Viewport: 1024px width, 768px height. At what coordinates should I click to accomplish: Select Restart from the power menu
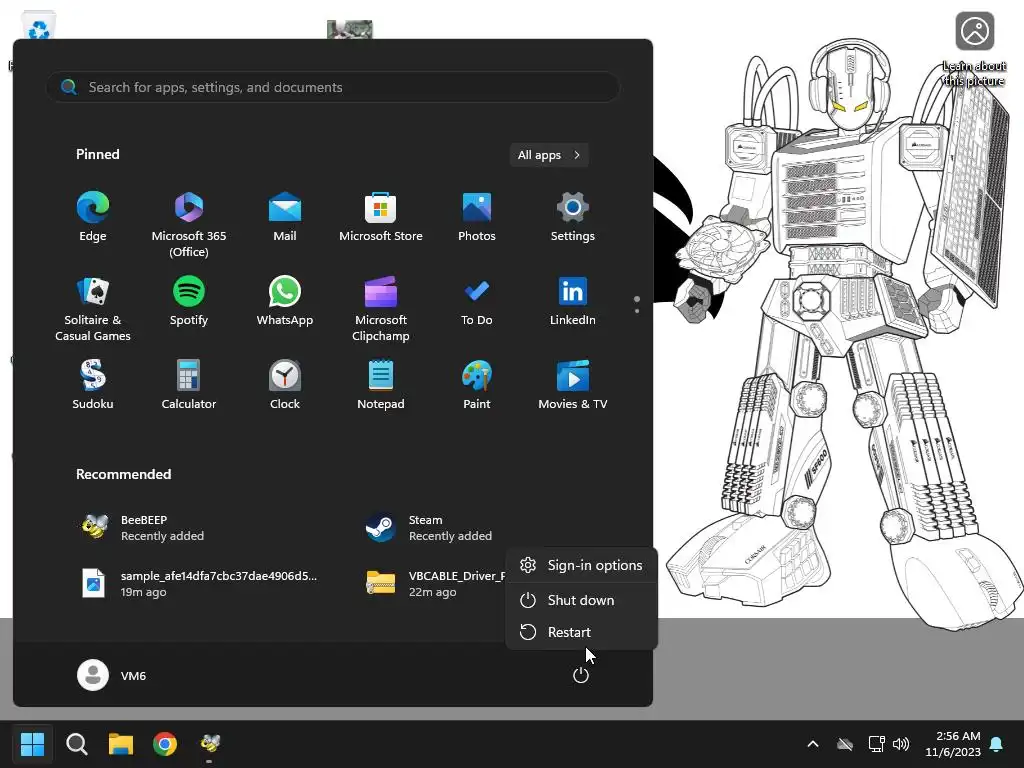click(x=581, y=632)
